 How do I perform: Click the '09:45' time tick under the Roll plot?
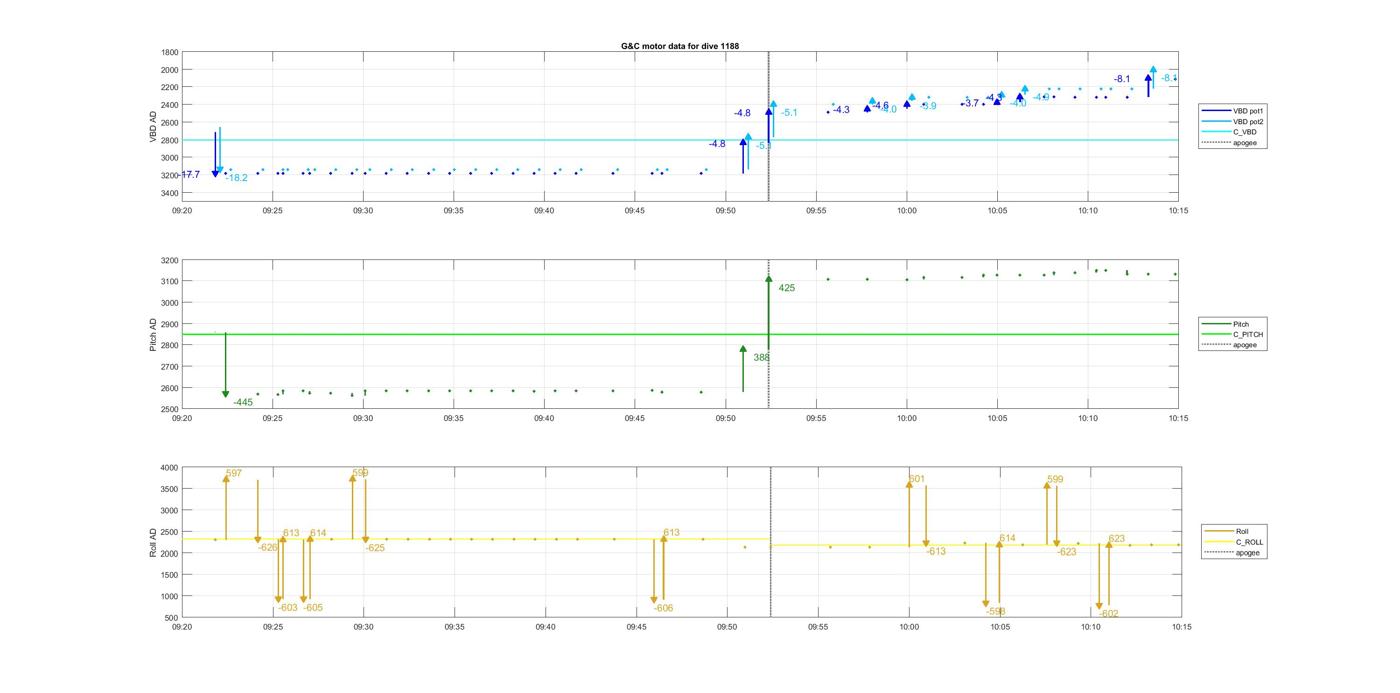[x=636, y=627]
